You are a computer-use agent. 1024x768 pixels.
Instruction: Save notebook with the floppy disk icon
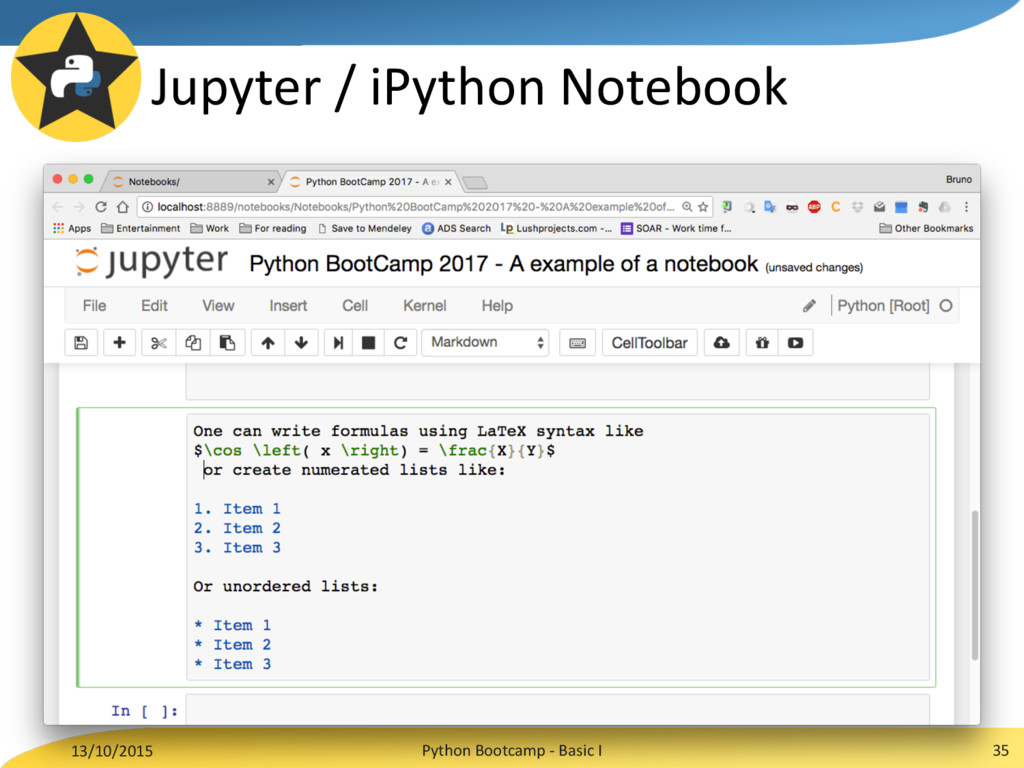point(81,343)
